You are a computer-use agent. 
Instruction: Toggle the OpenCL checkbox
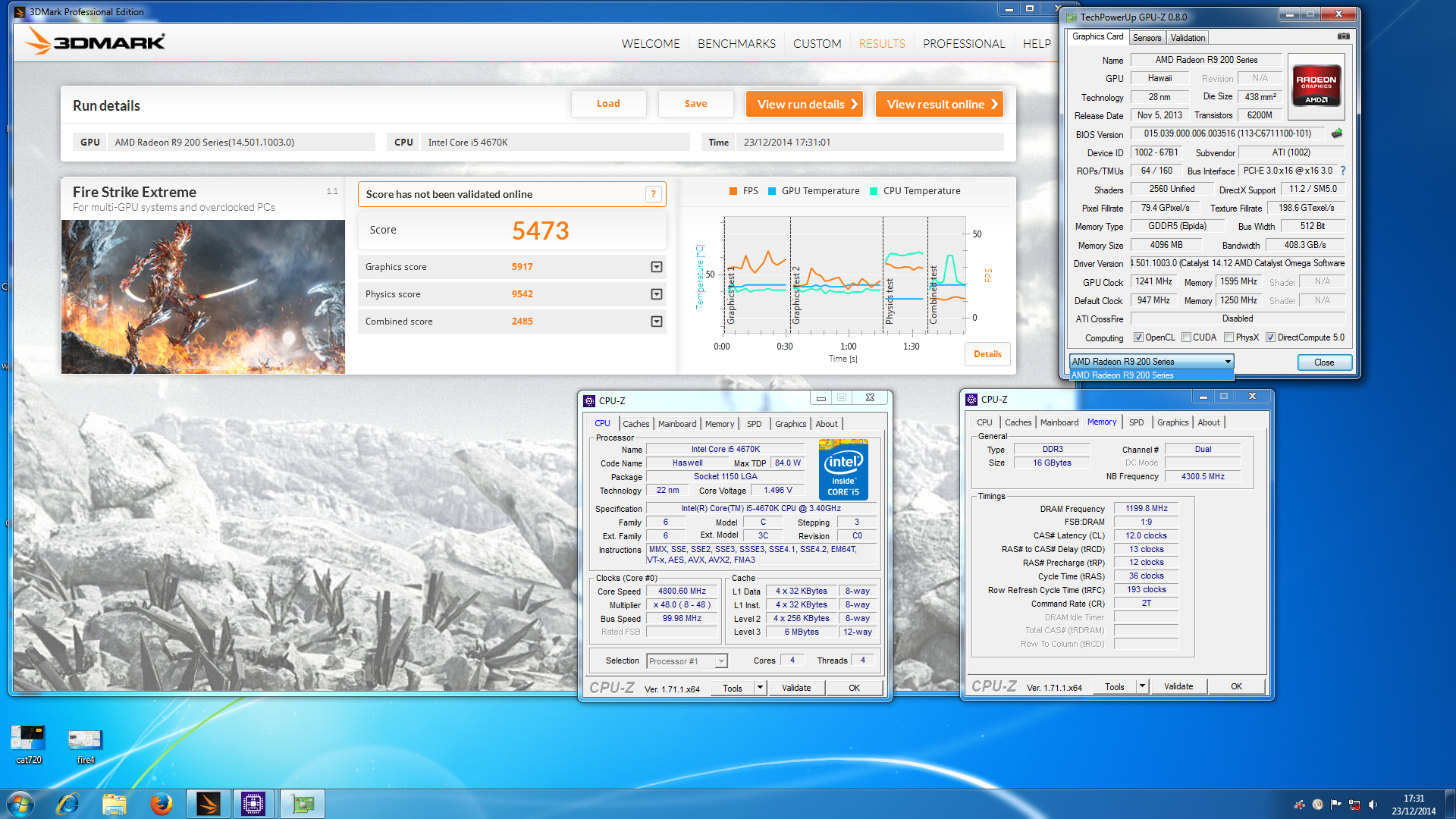point(1138,337)
